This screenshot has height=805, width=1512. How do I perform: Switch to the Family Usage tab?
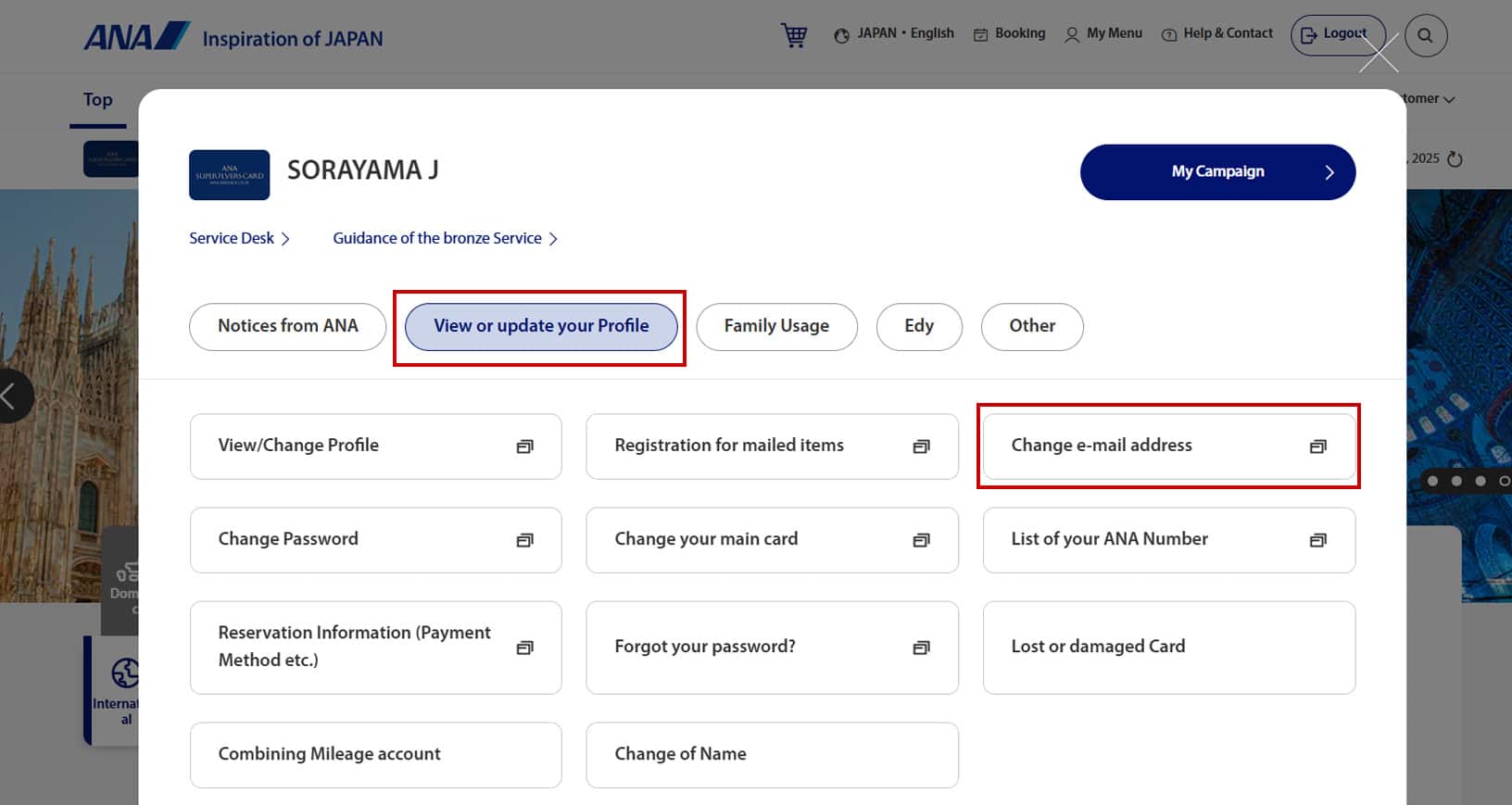(x=776, y=326)
